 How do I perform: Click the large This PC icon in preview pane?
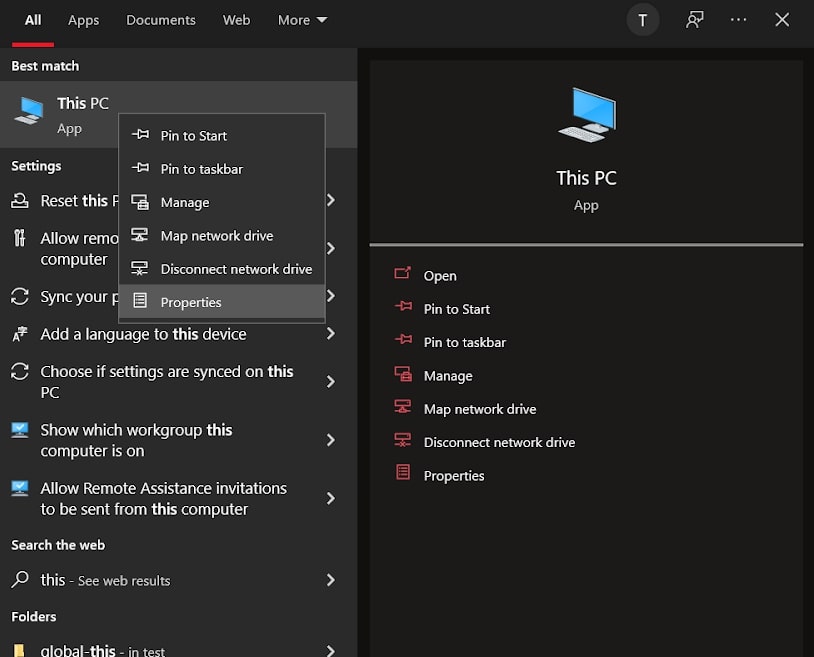click(586, 115)
